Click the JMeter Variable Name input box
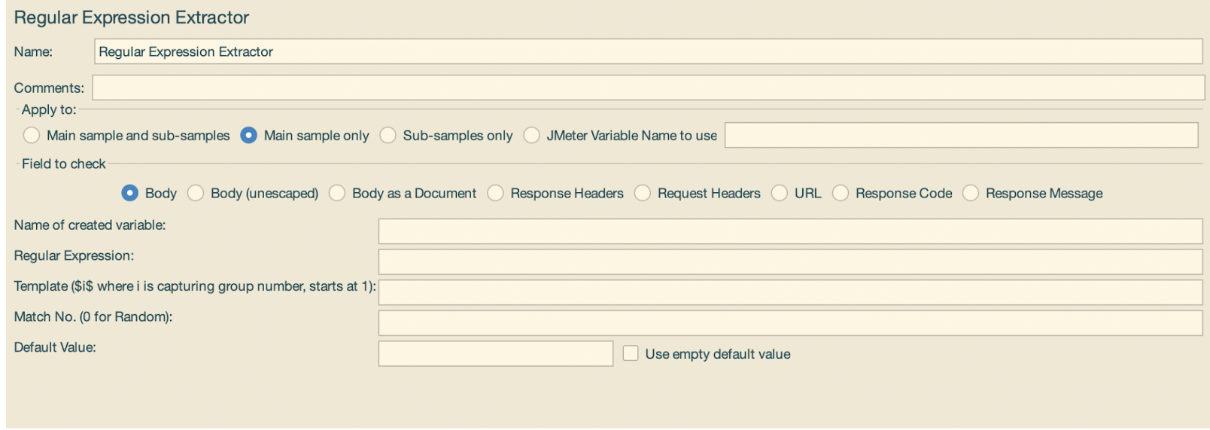 961,135
